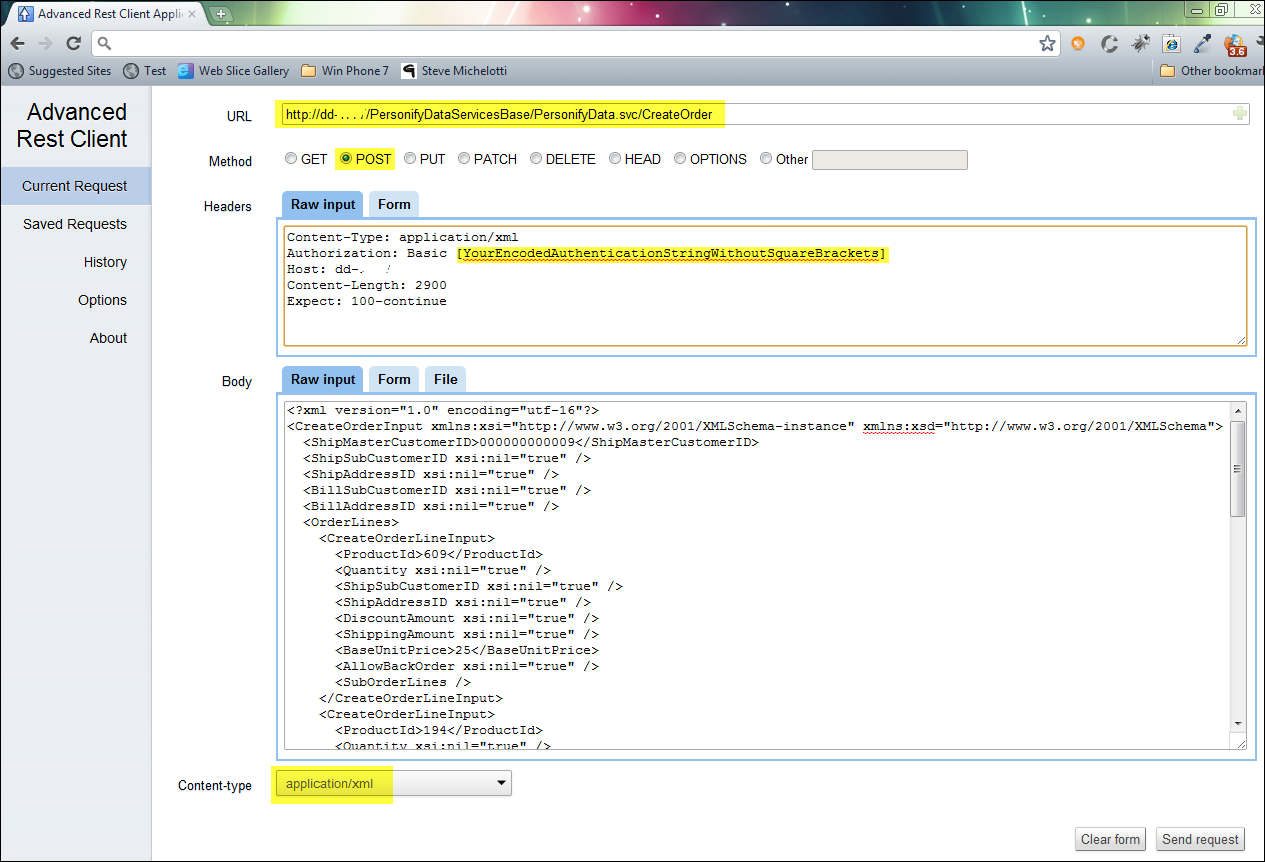Select the Other method radio button

(766, 159)
